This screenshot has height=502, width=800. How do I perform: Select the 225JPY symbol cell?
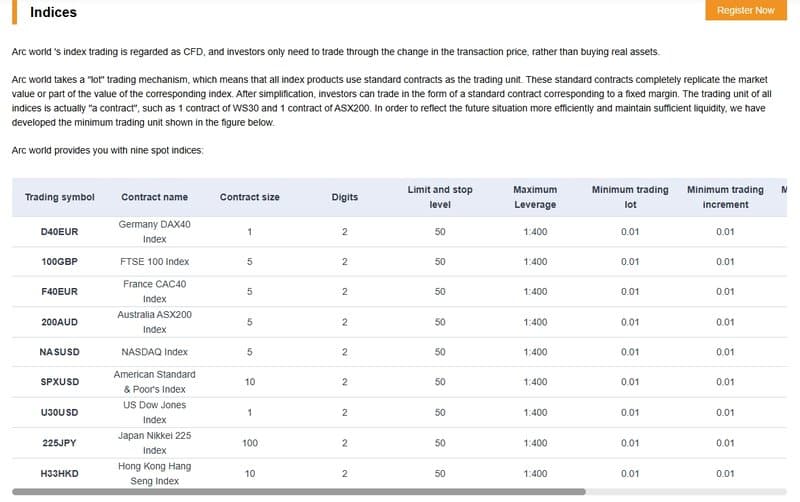60,443
